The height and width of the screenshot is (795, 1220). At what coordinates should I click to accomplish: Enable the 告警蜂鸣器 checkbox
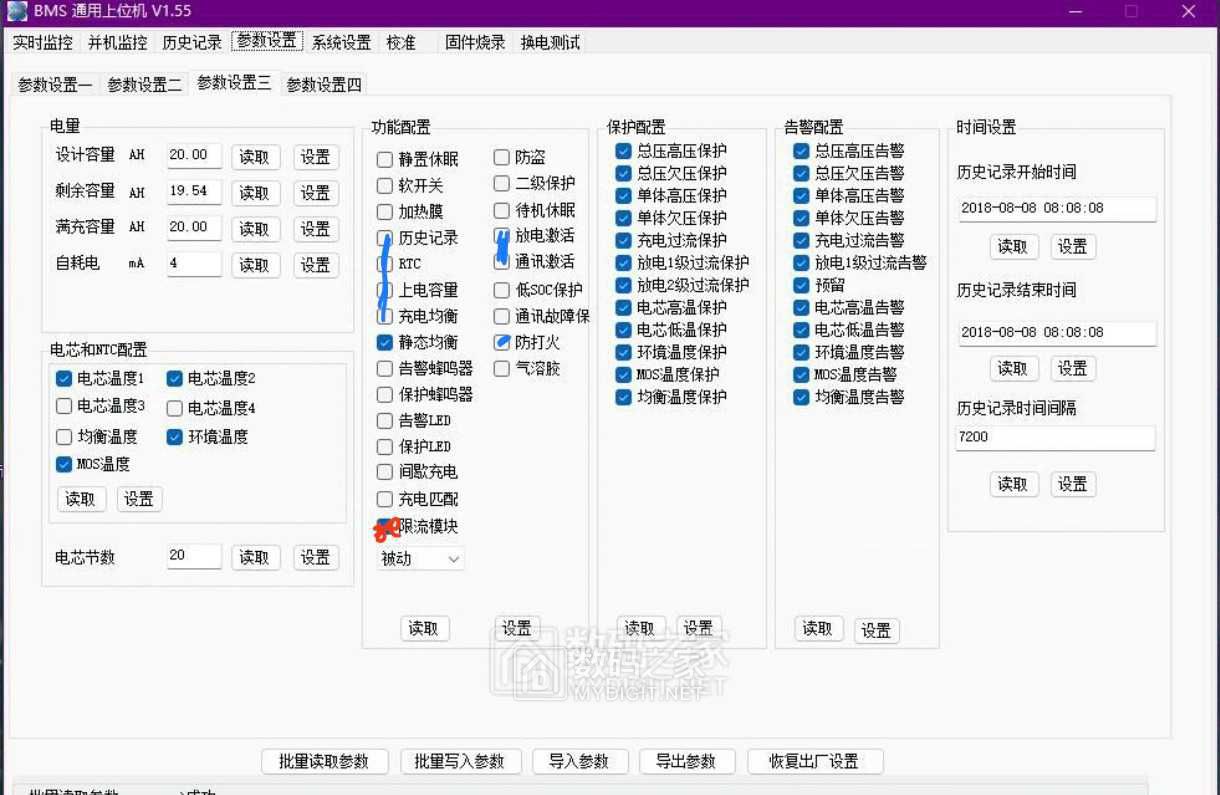(x=385, y=368)
